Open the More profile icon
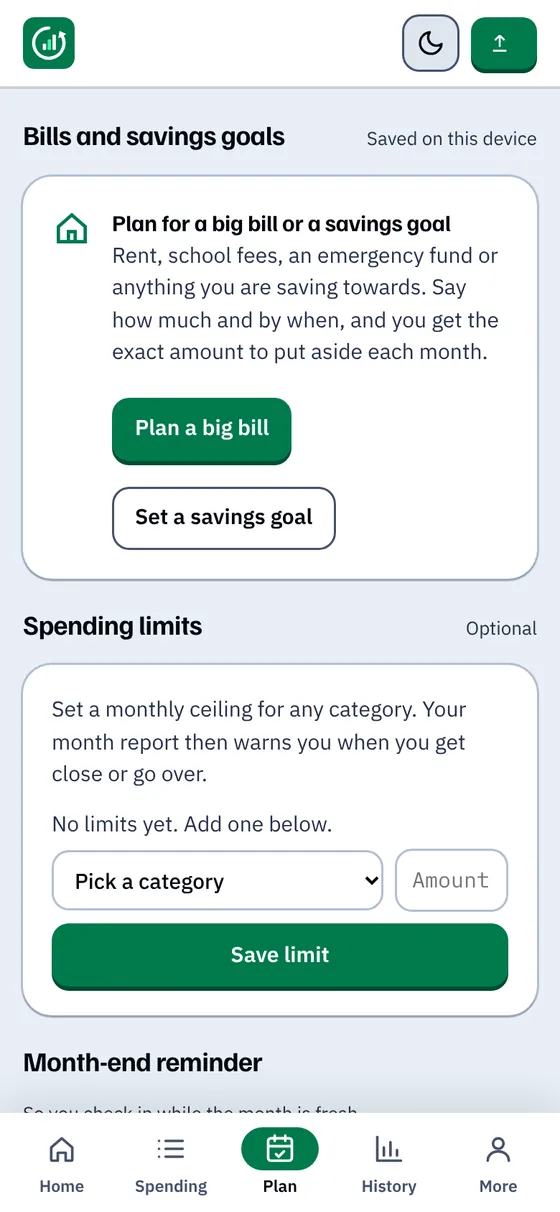The width and height of the screenshot is (560, 1212). (x=498, y=1149)
